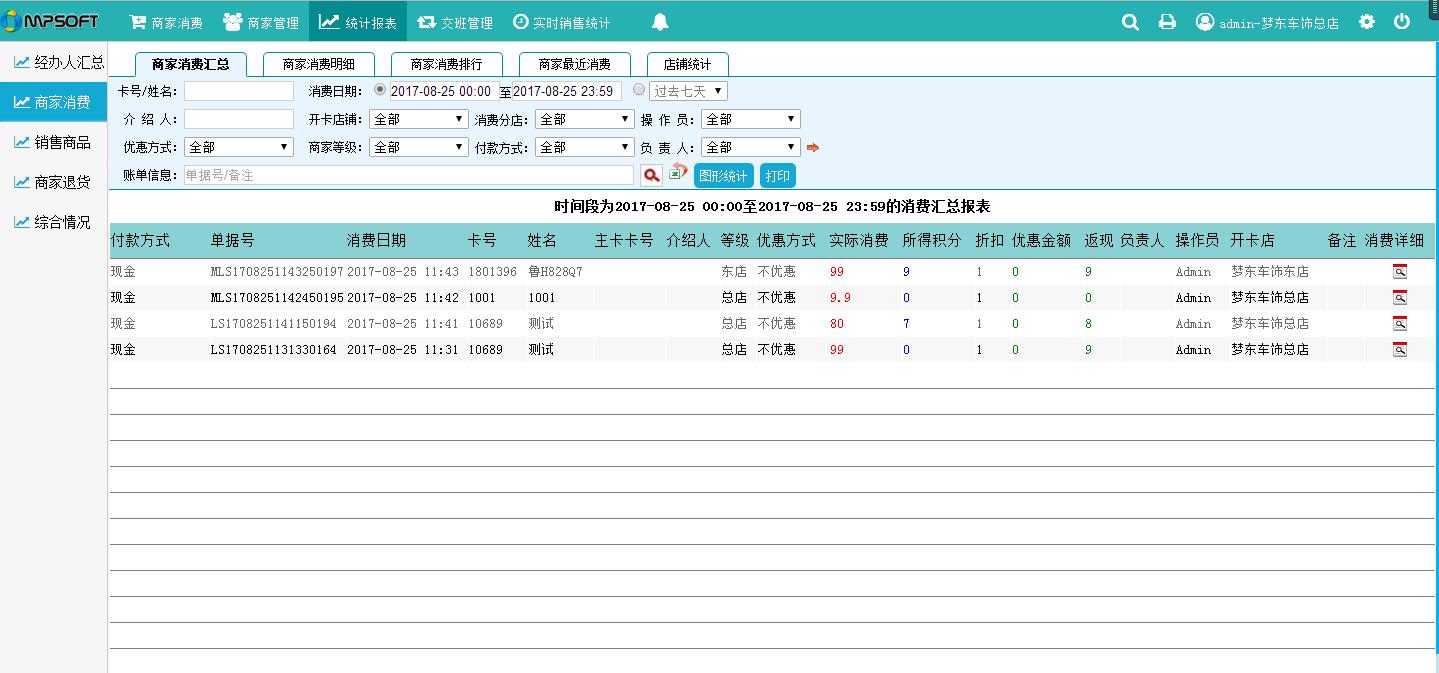The height and width of the screenshot is (673, 1439).
Task: Click the search magnifier in top bar
Action: [x=1130, y=22]
